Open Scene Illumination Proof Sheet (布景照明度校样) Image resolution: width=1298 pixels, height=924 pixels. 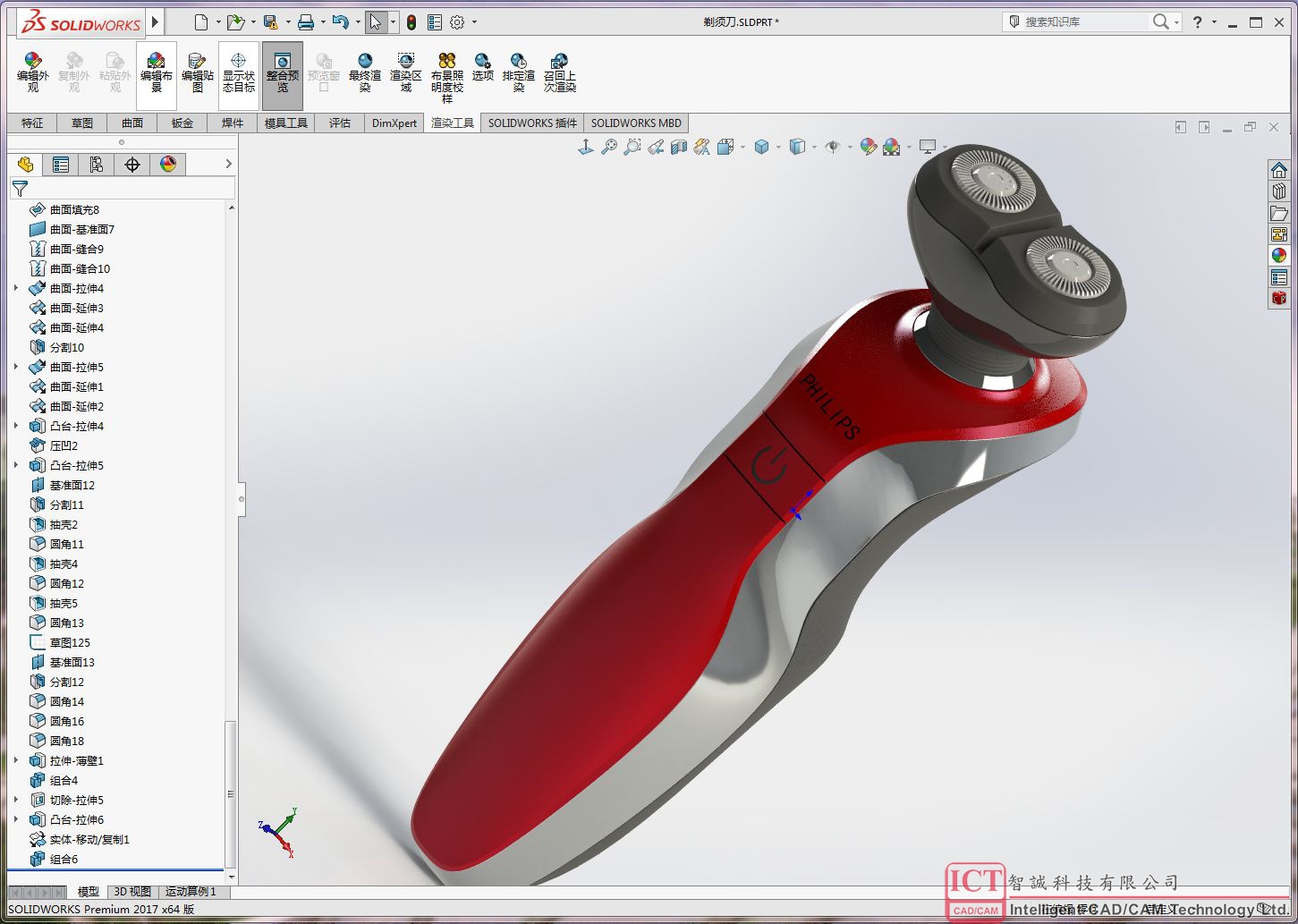click(447, 77)
